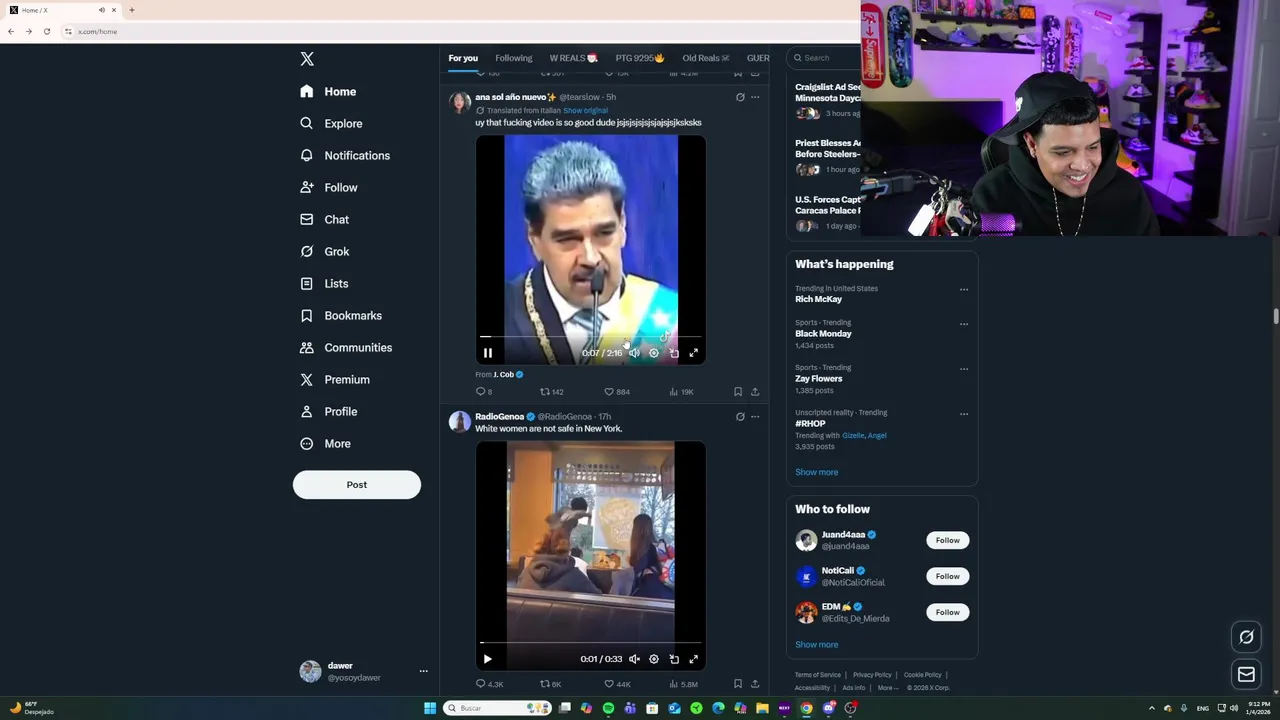Screen dimensions: 1280x720
Task: Open the Windows Start menu
Action: pyautogui.click(x=430, y=708)
